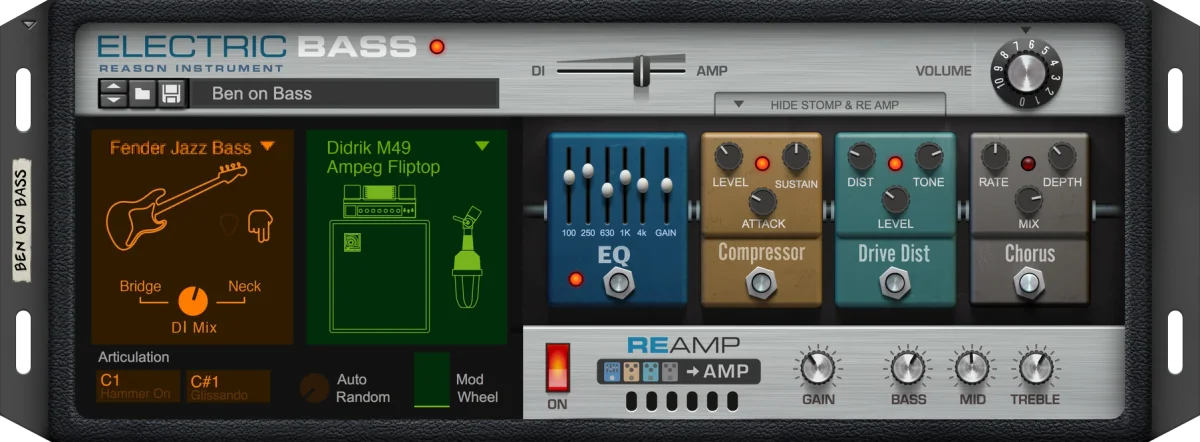Click the Neck pickup label
1200x442 pixels.
(x=244, y=286)
